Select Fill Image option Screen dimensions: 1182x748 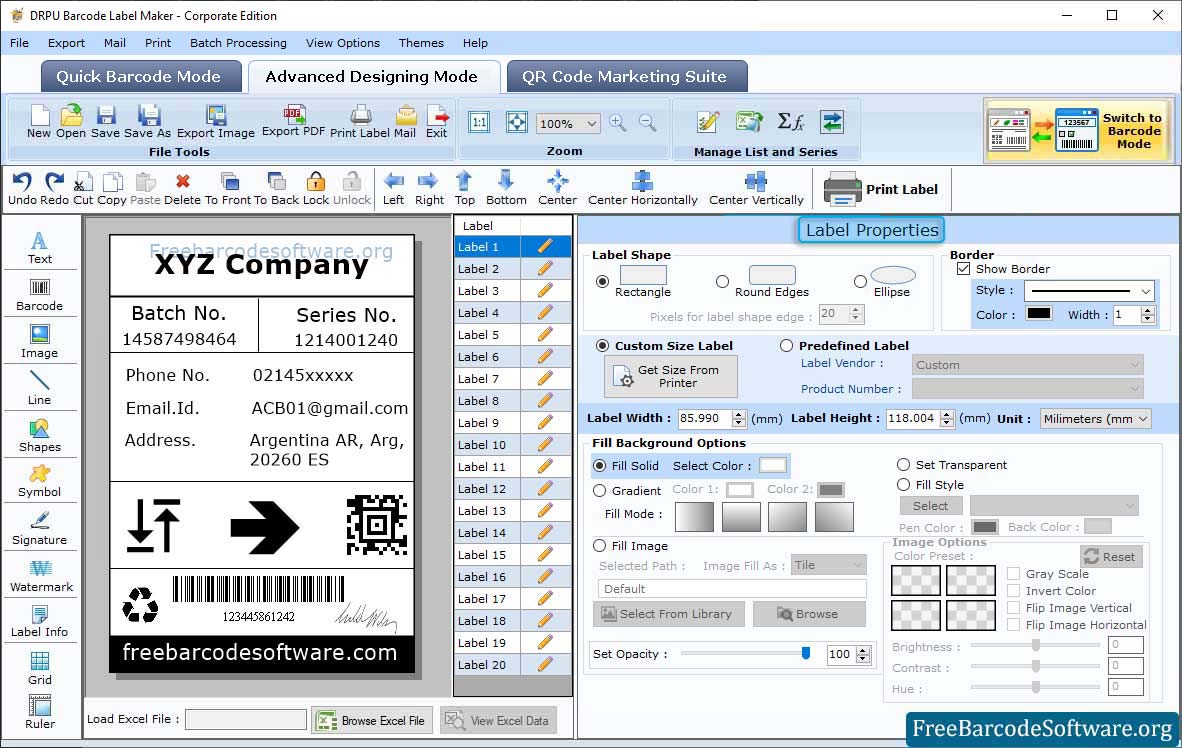599,545
